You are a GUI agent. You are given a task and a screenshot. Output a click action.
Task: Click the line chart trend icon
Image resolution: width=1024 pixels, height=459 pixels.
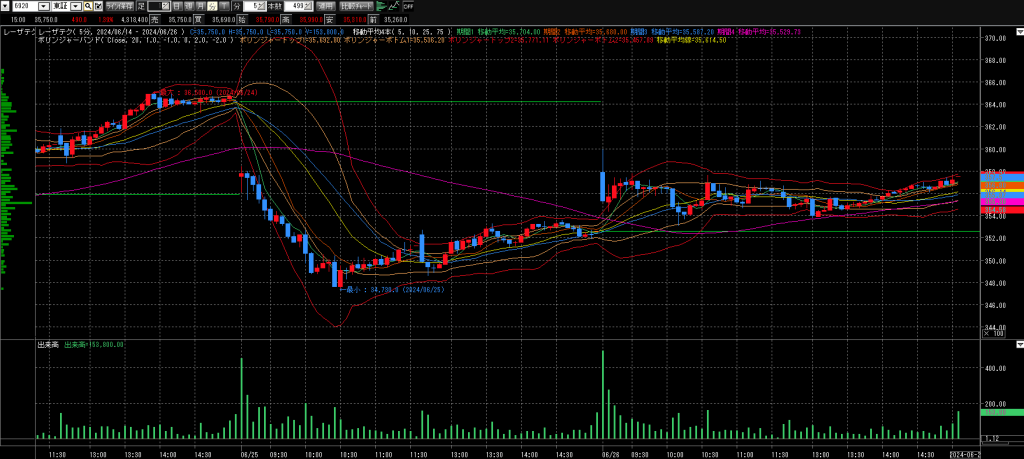coord(395,6)
